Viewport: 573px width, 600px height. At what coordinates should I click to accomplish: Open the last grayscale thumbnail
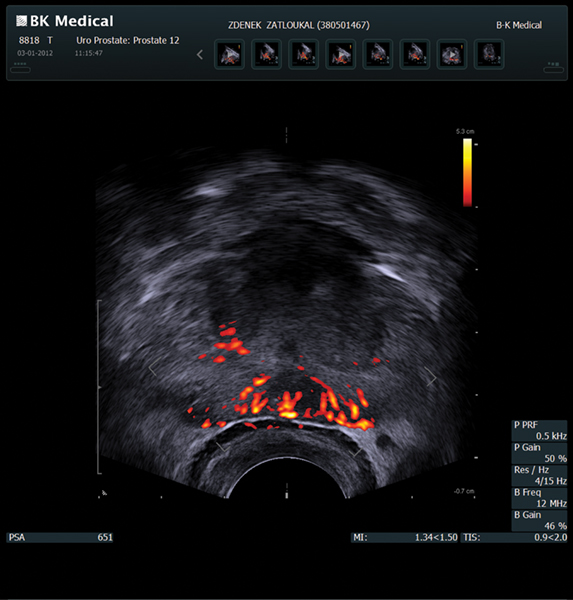489,54
